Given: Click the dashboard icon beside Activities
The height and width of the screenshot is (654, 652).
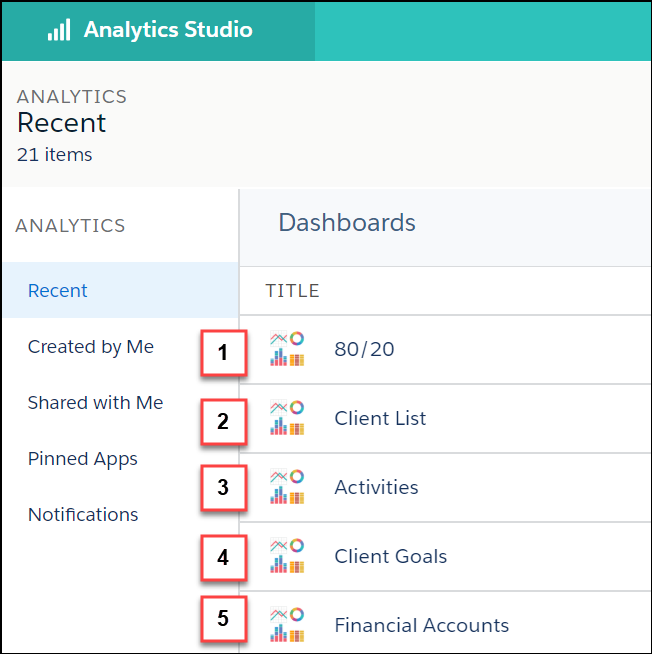Looking at the screenshot, I should pos(287,487).
